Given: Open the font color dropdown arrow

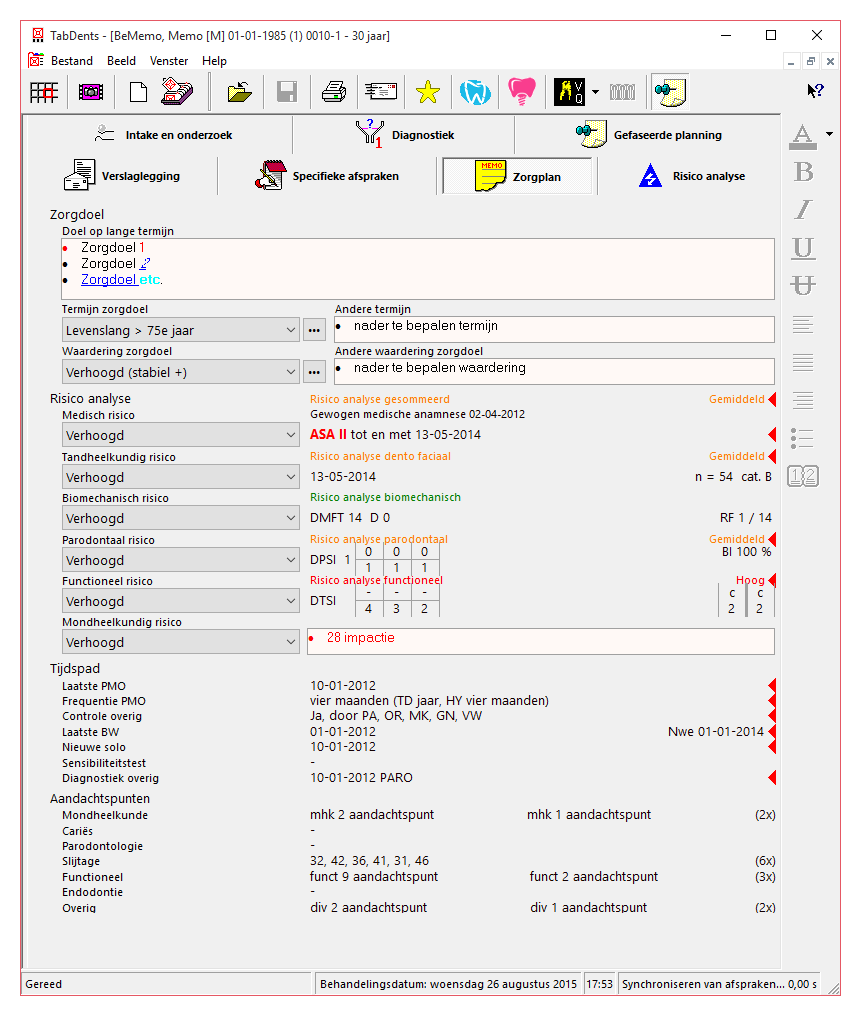Looking at the screenshot, I should [x=829, y=134].
